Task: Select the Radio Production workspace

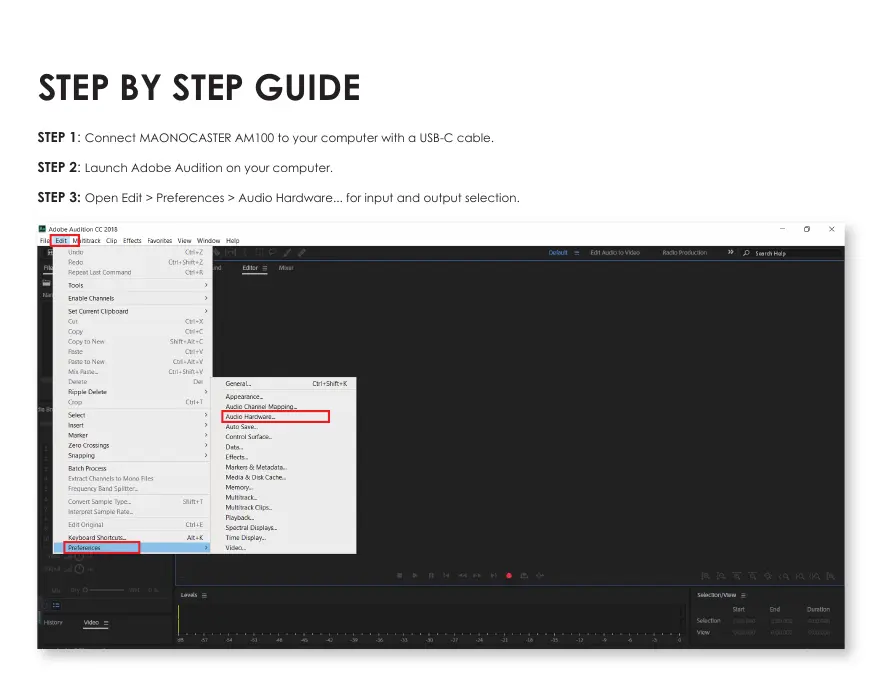Action: [x=685, y=253]
